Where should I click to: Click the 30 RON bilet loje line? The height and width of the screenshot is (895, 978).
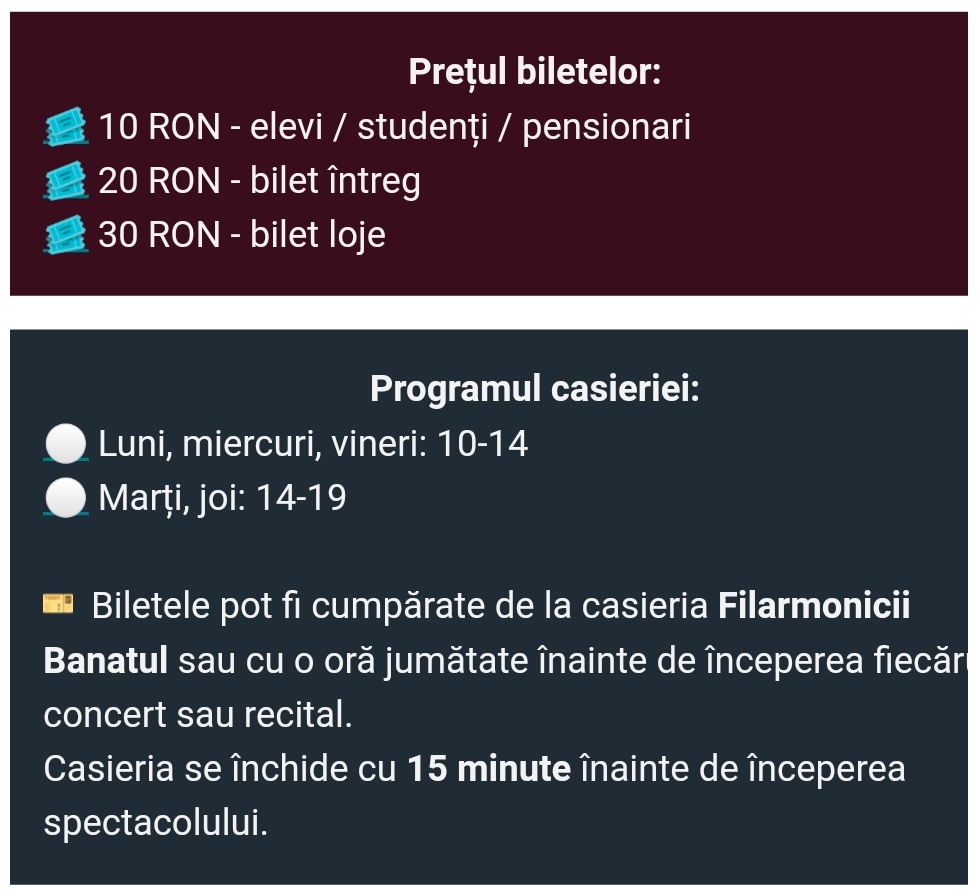pyautogui.click(x=242, y=235)
